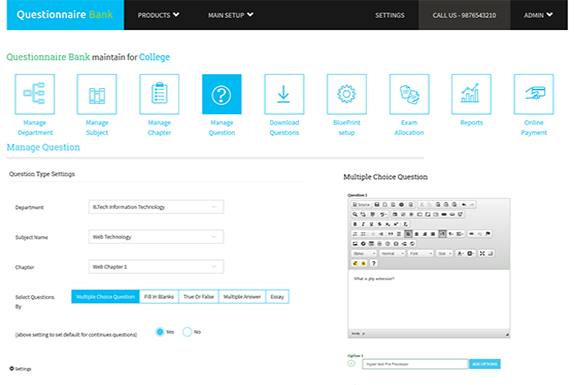Click CALL US - 9876543210
This screenshot has width=574, height=385.
pos(464,15)
